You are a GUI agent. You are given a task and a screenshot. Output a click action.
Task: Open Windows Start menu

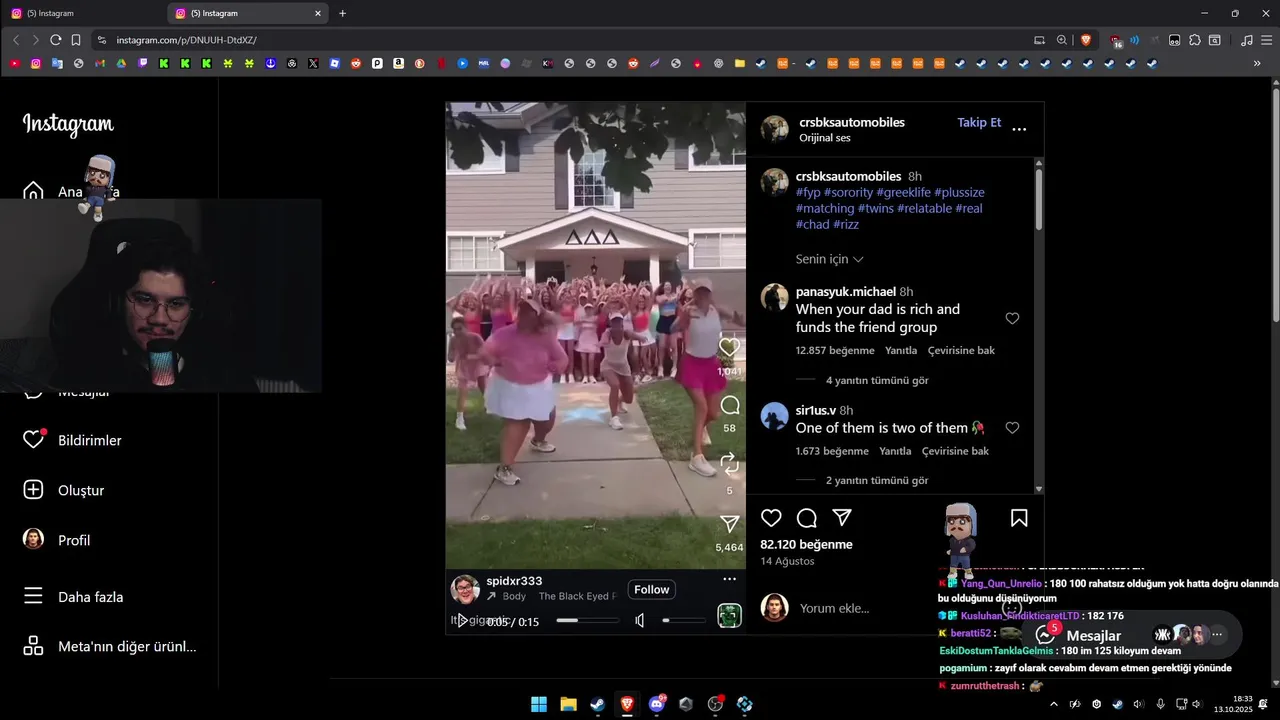pos(539,704)
